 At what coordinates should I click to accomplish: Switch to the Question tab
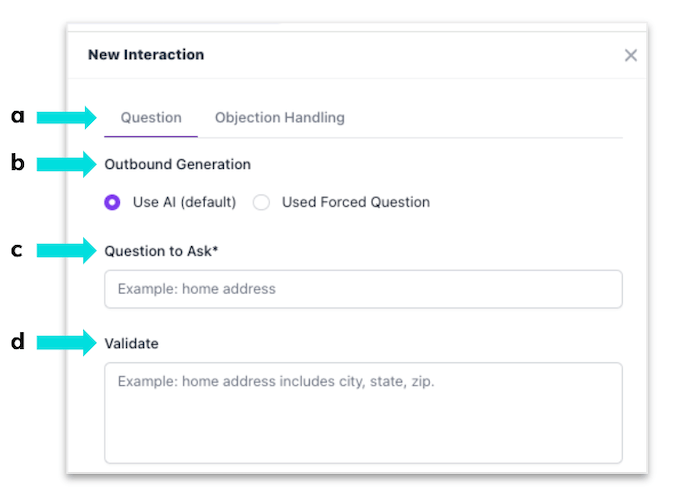click(x=151, y=118)
